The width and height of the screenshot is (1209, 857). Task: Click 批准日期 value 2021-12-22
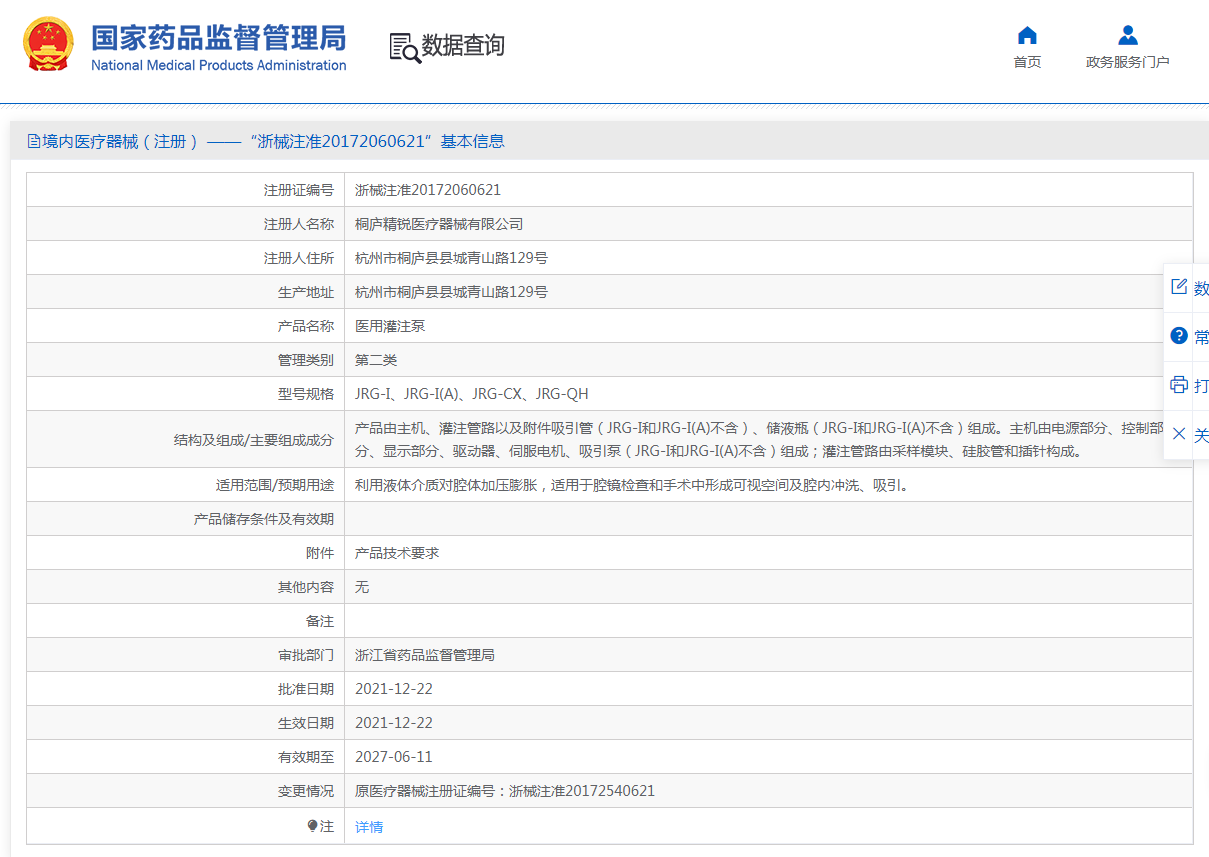394,689
